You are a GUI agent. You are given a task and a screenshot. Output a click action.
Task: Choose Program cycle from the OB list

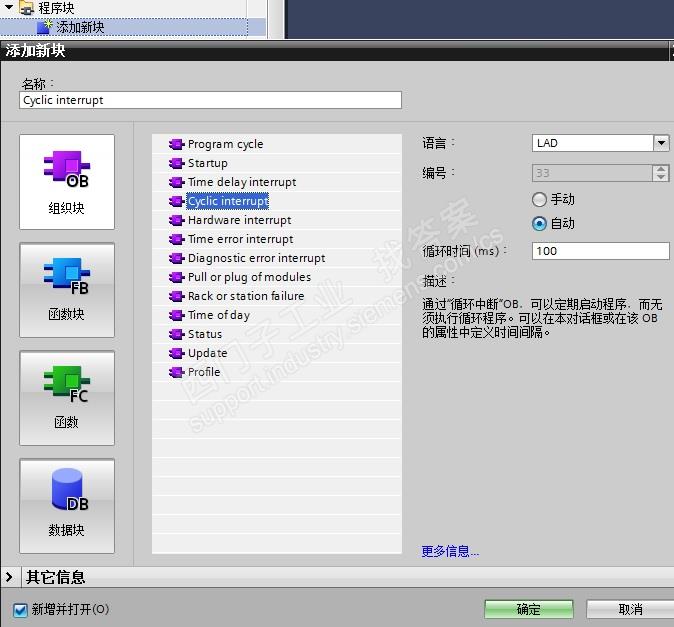click(x=226, y=144)
